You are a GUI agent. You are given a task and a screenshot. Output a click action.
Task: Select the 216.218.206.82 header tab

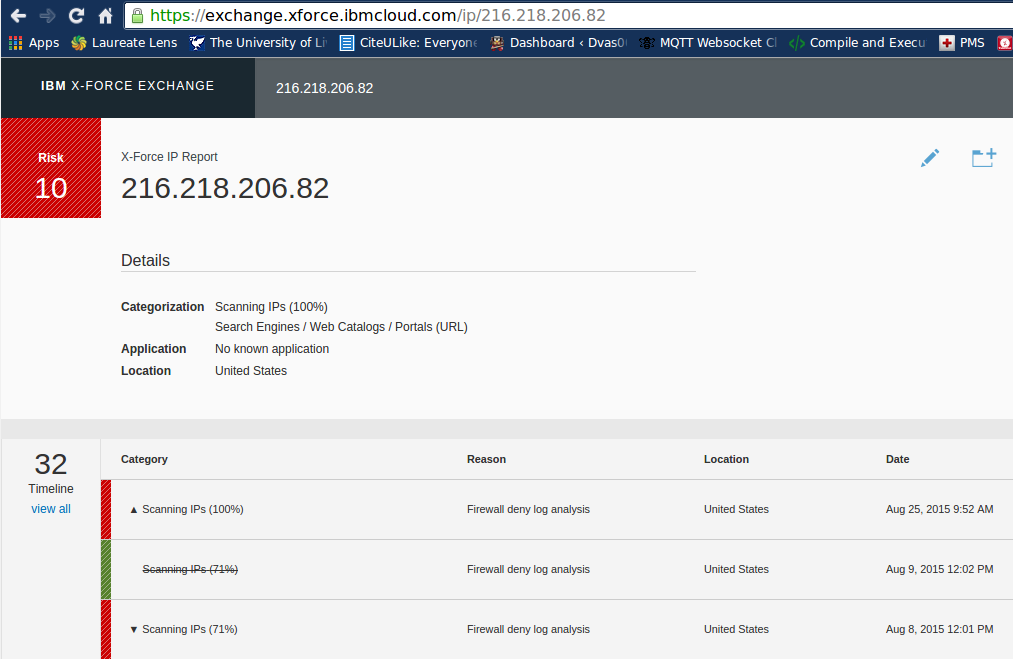[324, 88]
